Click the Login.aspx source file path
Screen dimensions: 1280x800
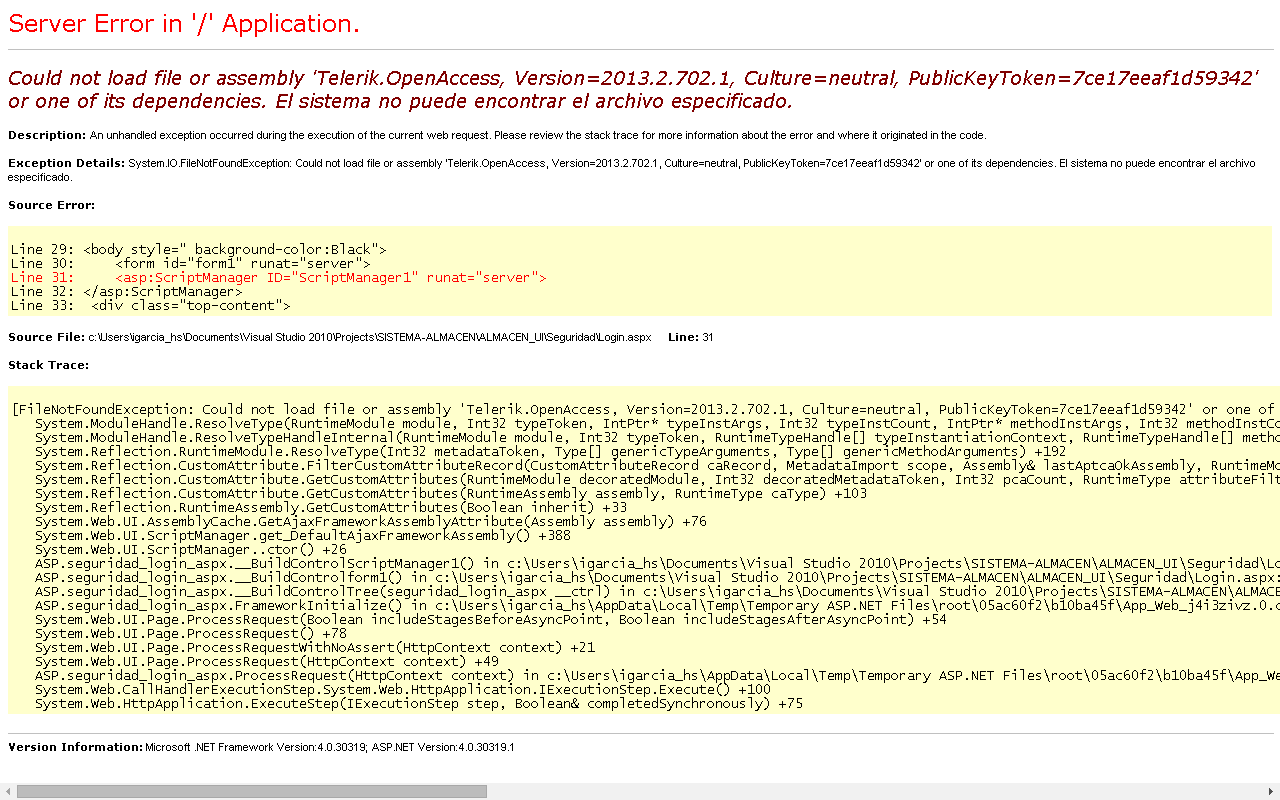(x=369, y=337)
